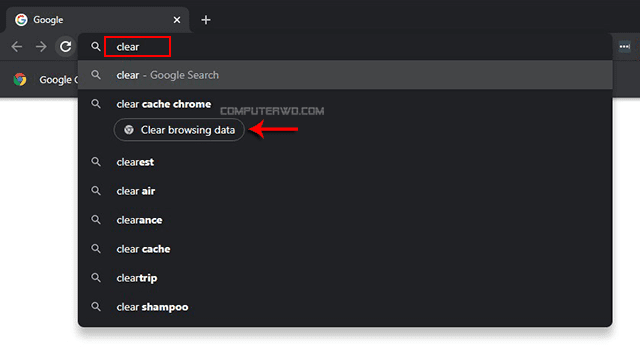The width and height of the screenshot is (640, 360).
Task: Open a new tab with plus icon
Action: 206,20
